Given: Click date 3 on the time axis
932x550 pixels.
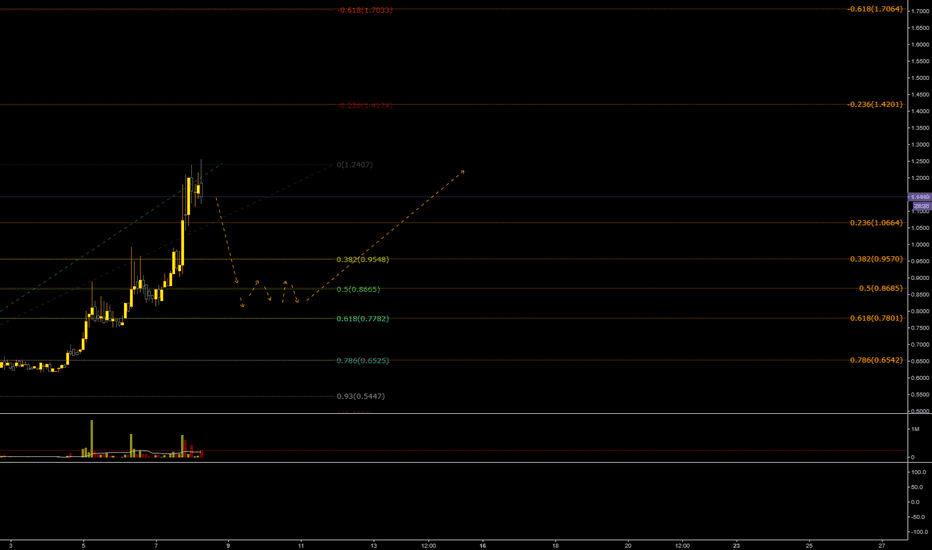Looking at the screenshot, I should (11, 545).
